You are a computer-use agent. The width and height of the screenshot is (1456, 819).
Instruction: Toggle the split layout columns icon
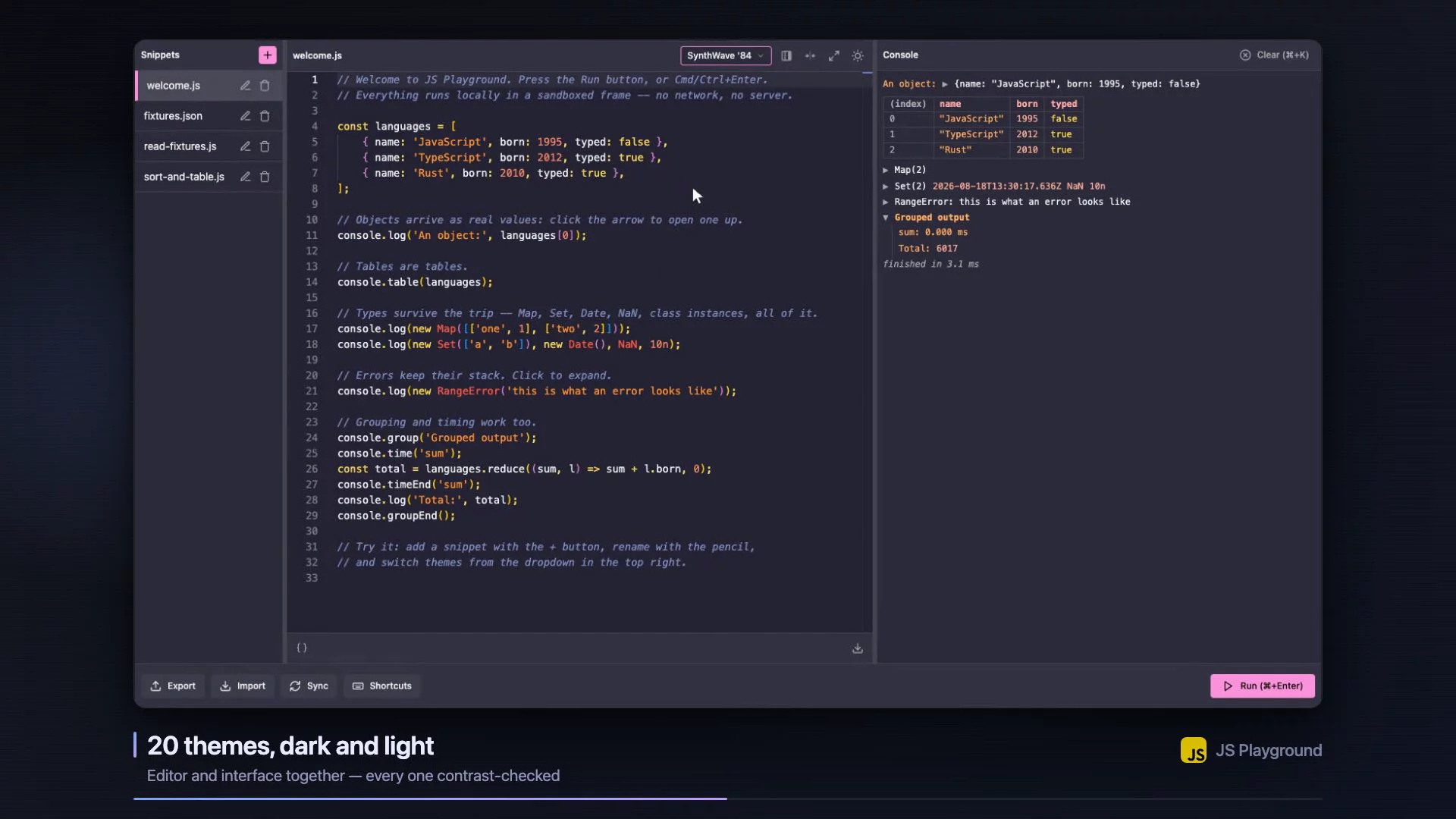tap(786, 55)
